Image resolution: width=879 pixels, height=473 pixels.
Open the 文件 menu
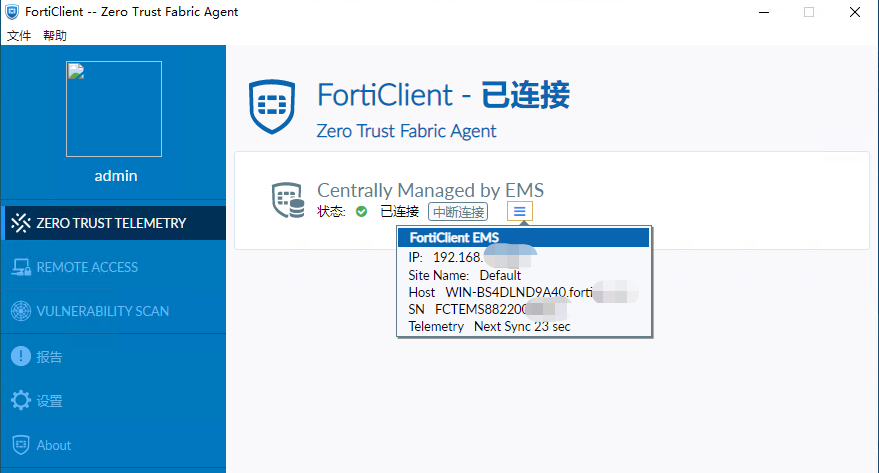coord(19,35)
